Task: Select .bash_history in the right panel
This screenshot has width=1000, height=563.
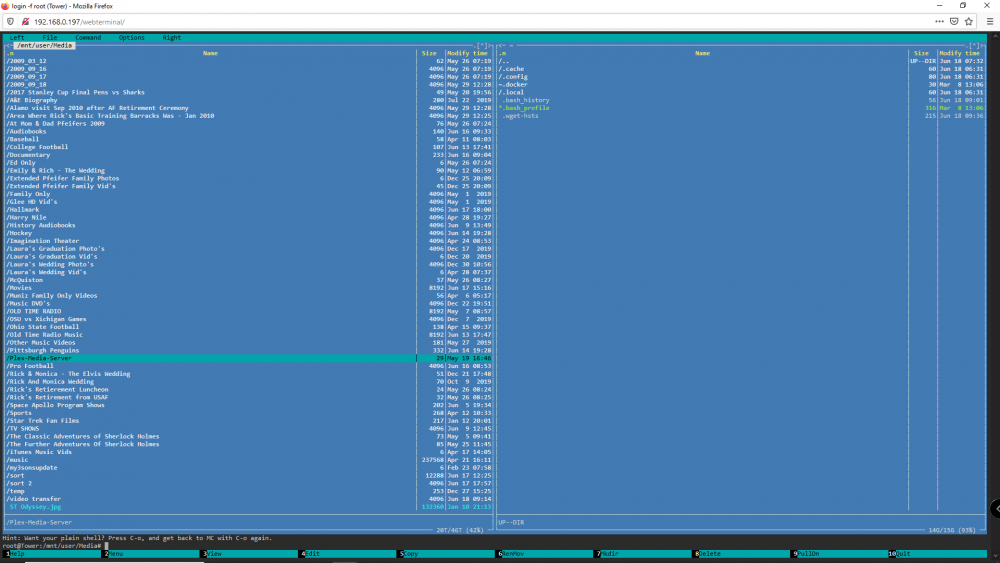Action: click(526, 100)
